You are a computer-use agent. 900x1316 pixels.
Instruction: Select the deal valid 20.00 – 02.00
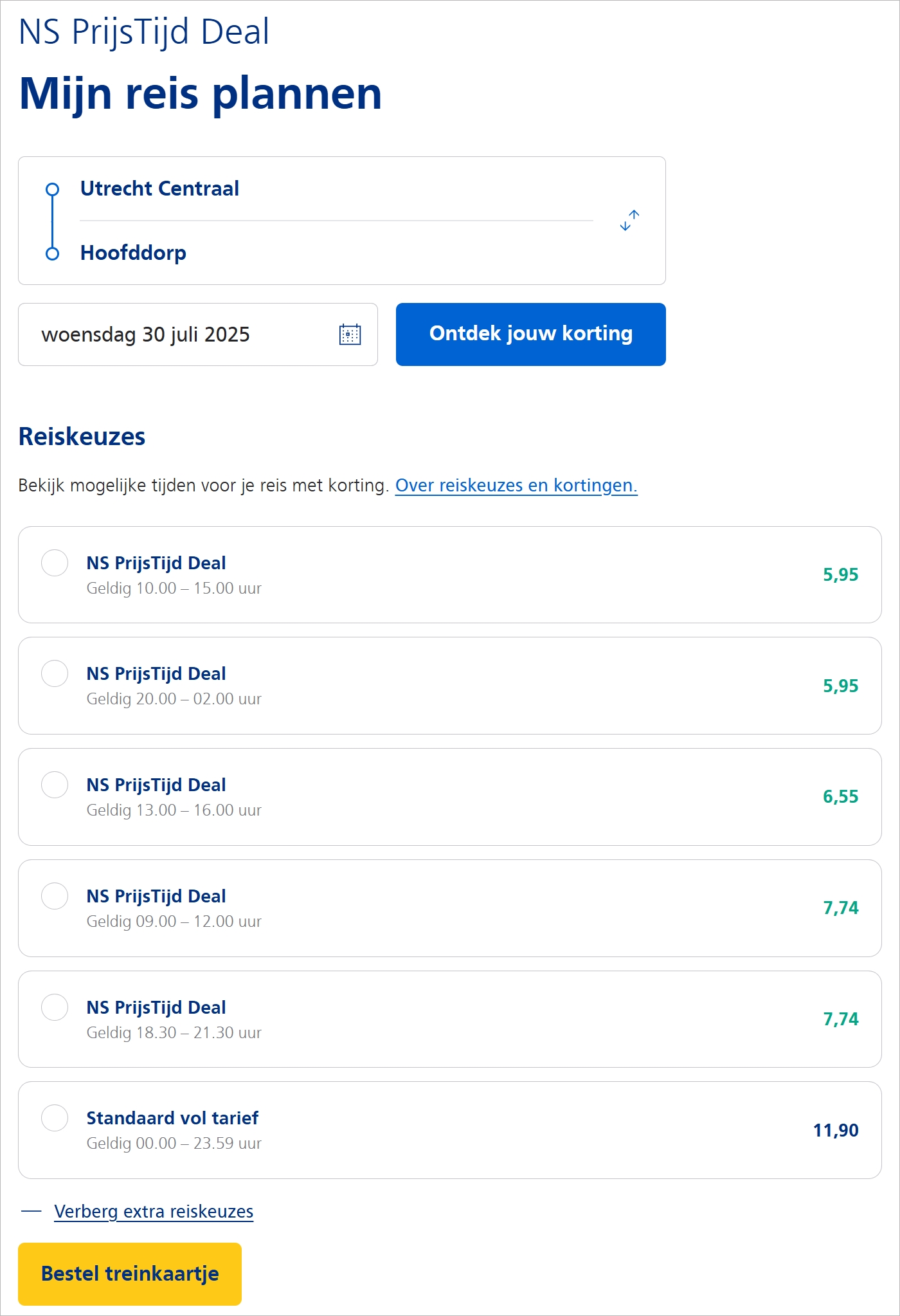tap(55, 673)
